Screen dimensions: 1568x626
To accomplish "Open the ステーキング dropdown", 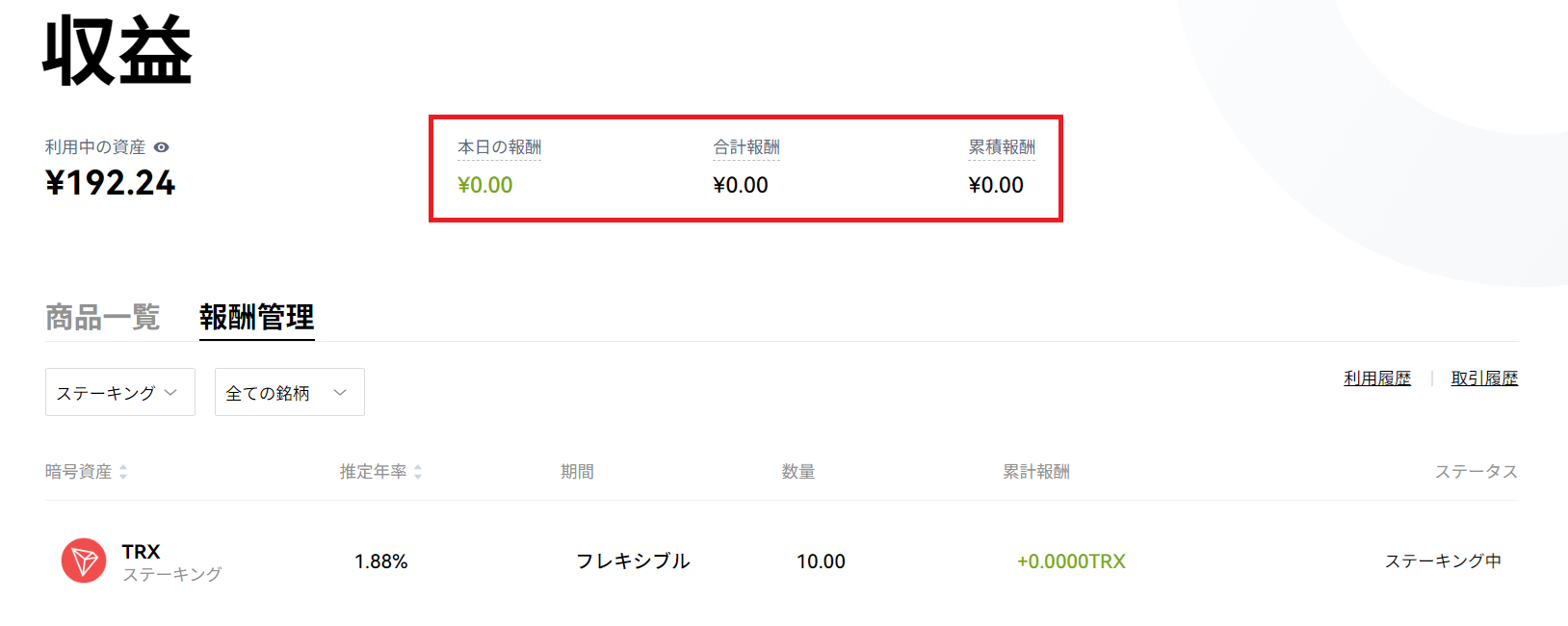I will pos(120,392).
